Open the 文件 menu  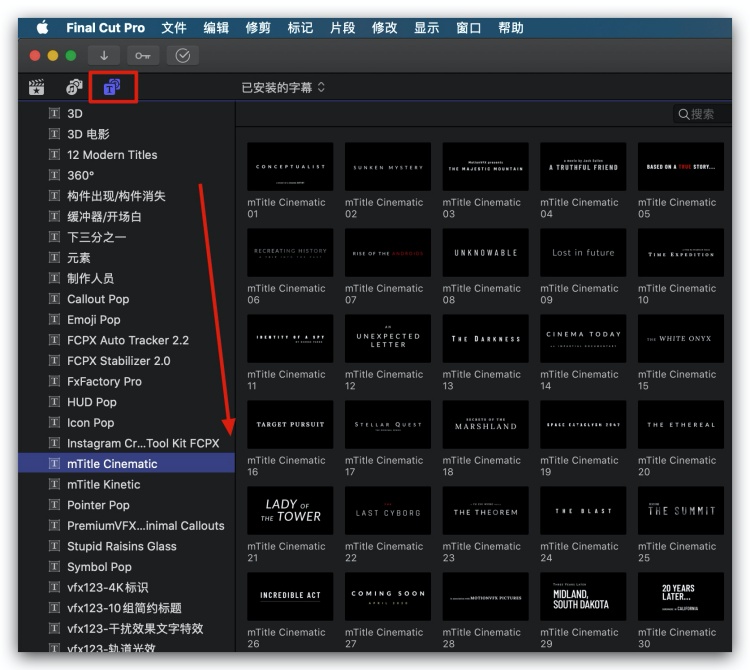point(174,28)
